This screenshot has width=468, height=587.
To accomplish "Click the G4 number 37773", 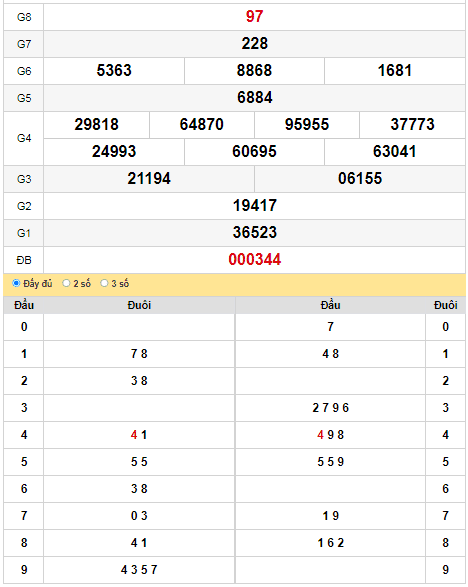I will (x=412, y=124).
